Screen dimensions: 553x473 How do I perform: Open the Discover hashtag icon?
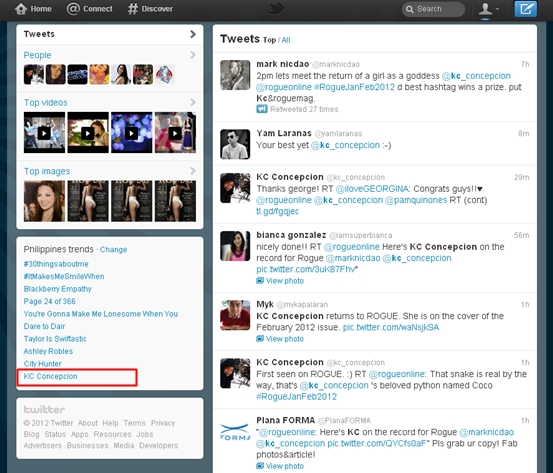[x=133, y=9]
